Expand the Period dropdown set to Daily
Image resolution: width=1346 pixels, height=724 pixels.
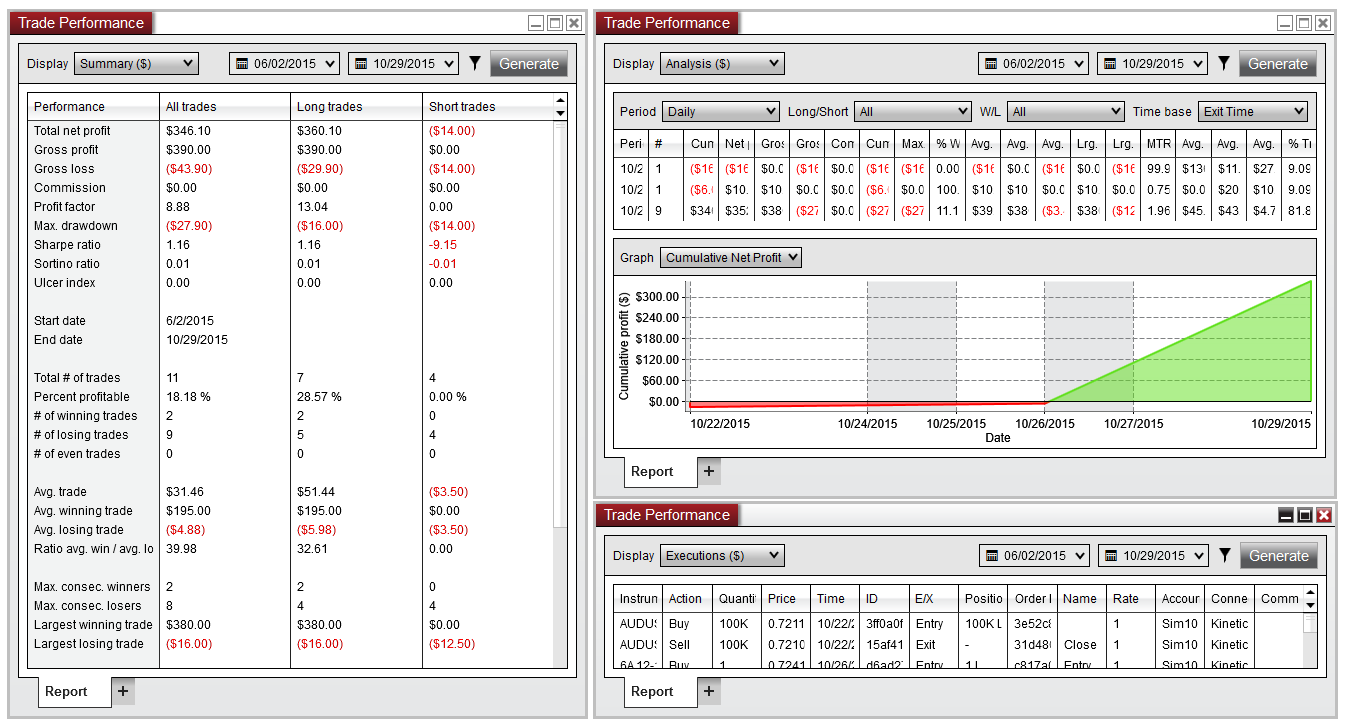click(721, 112)
